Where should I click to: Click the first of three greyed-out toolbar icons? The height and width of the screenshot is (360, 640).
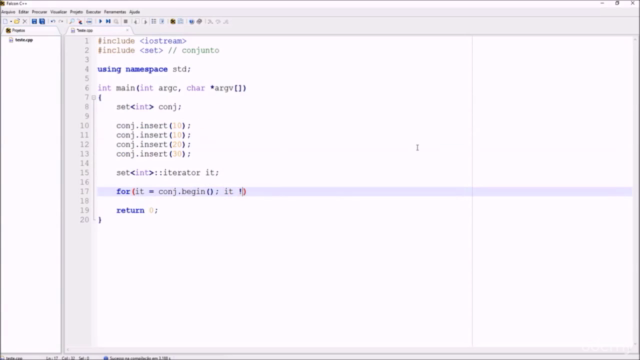click(210, 21)
